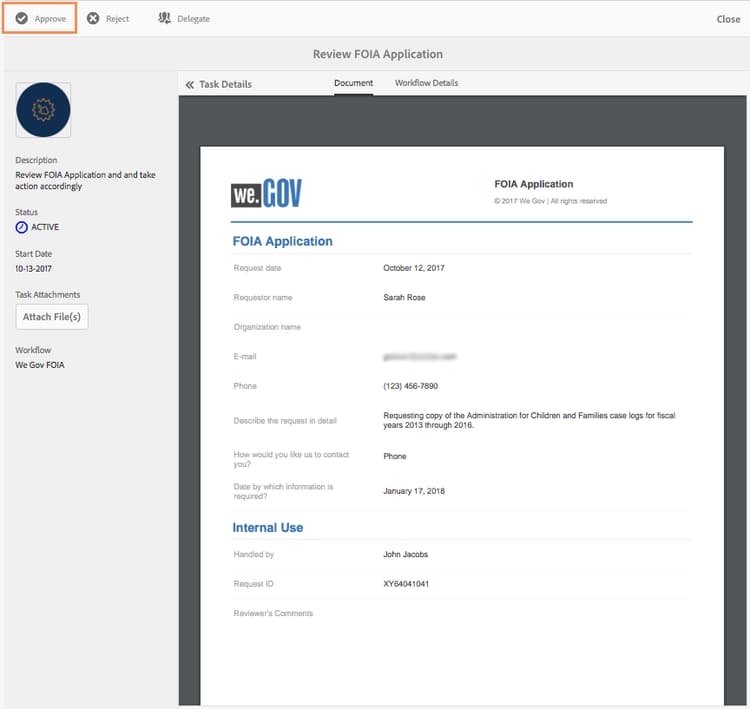Image resolution: width=750 pixels, height=709 pixels.
Task: Select request date 'October 12, 2017'
Action: (414, 268)
